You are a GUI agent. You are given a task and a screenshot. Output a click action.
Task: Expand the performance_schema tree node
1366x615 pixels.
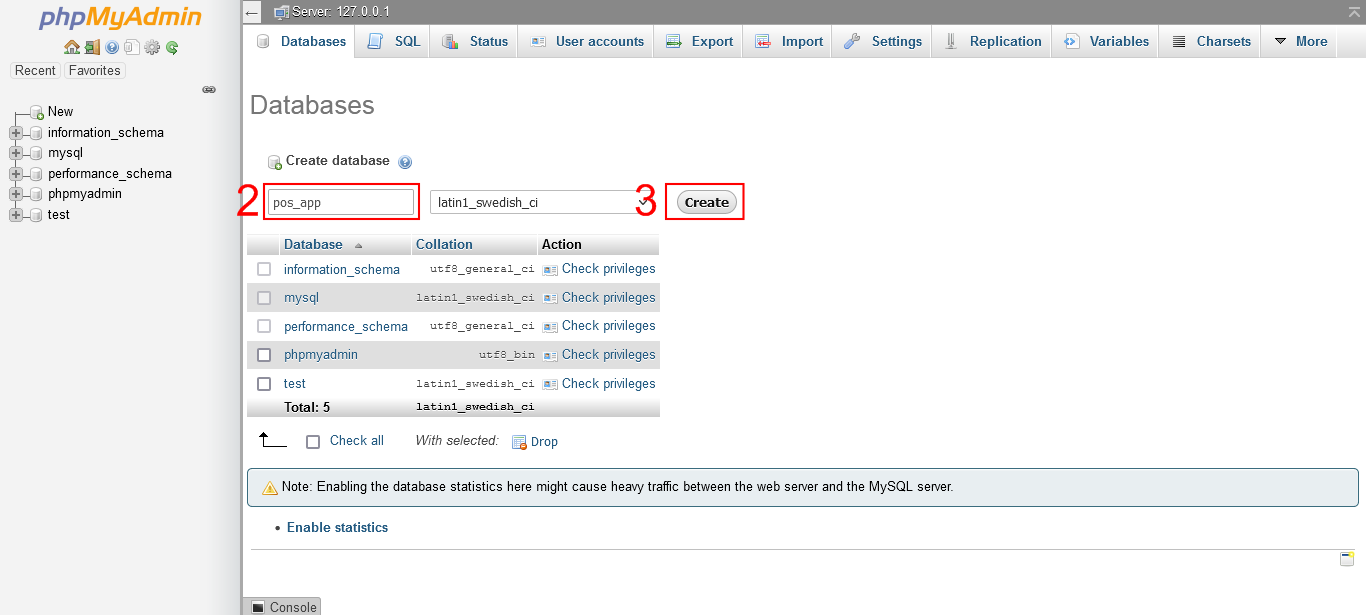point(16,174)
